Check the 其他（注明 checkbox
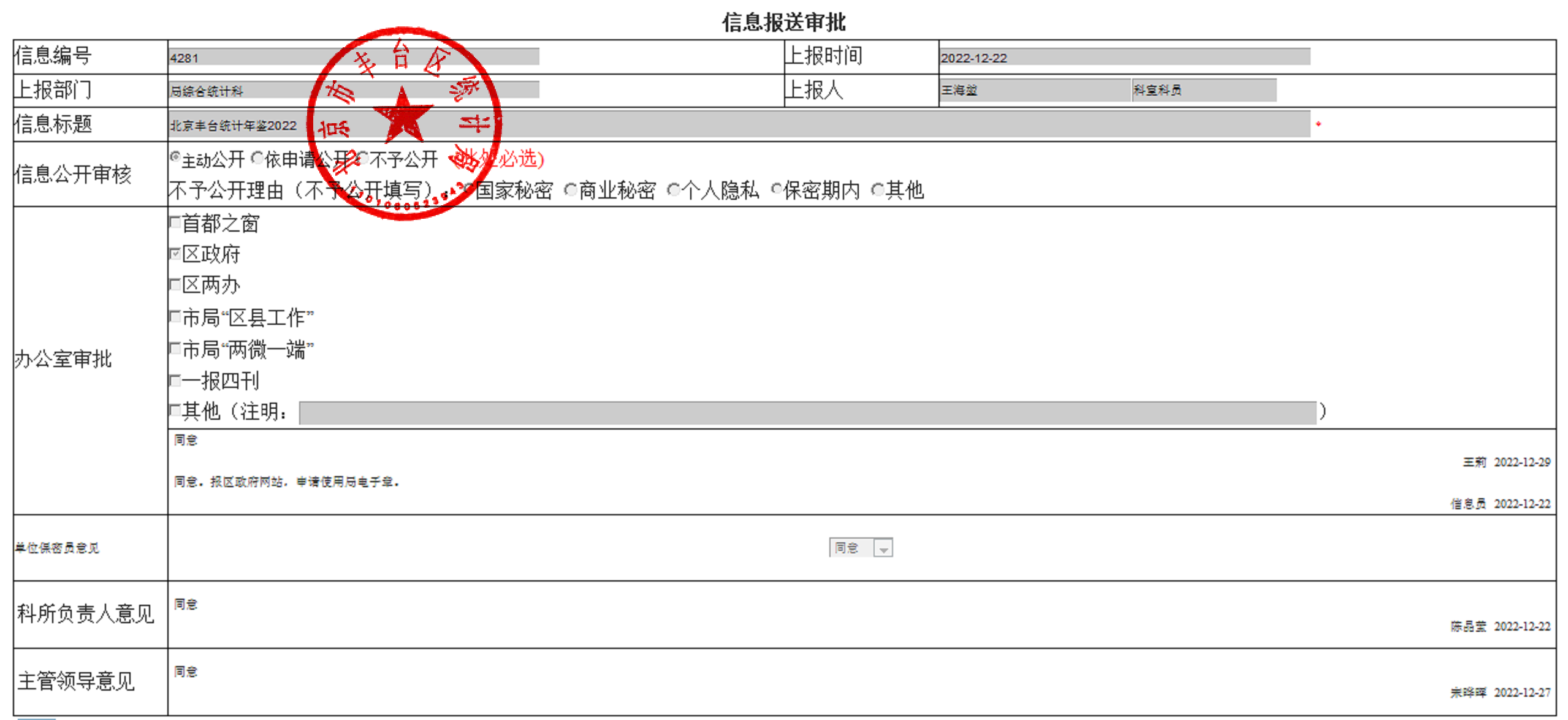The width and height of the screenshot is (1568, 720). coord(175,410)
